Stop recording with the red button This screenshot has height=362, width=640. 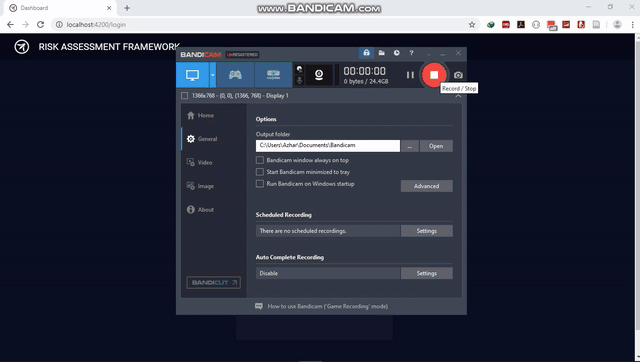(x=434, y=75)
